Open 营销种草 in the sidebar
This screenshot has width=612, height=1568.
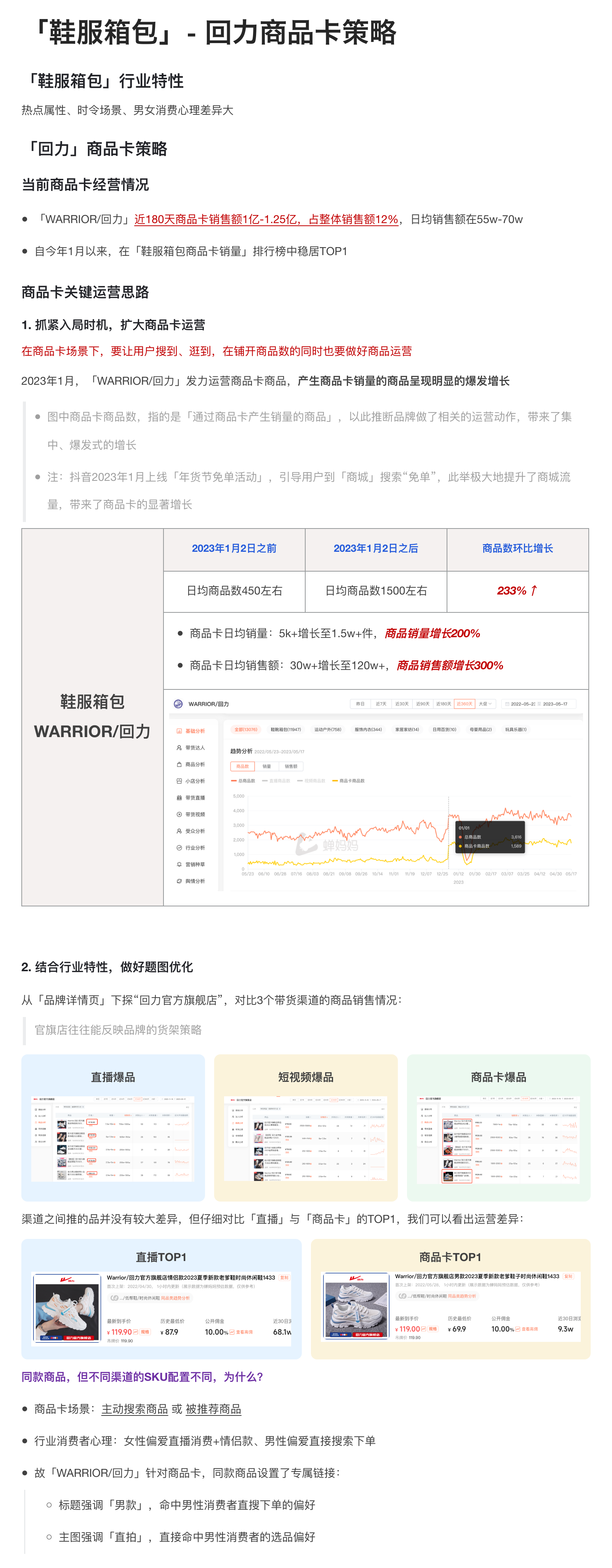pyautogui.click(x=191, y=864)
